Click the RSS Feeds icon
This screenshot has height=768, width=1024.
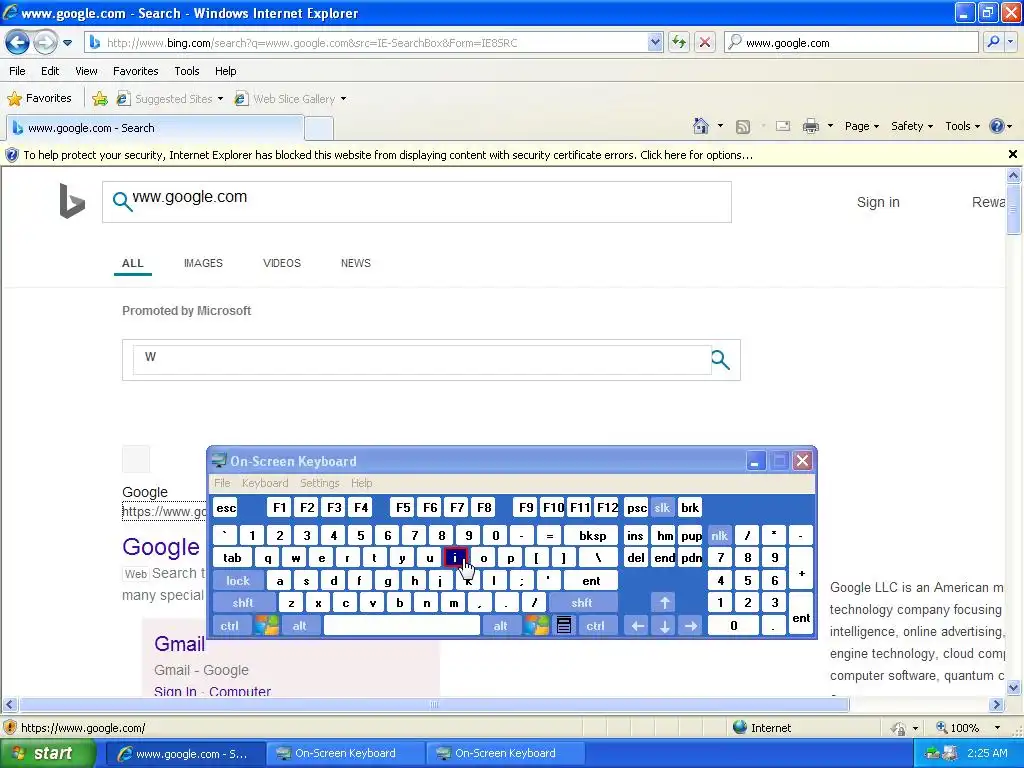pos(743,127)
